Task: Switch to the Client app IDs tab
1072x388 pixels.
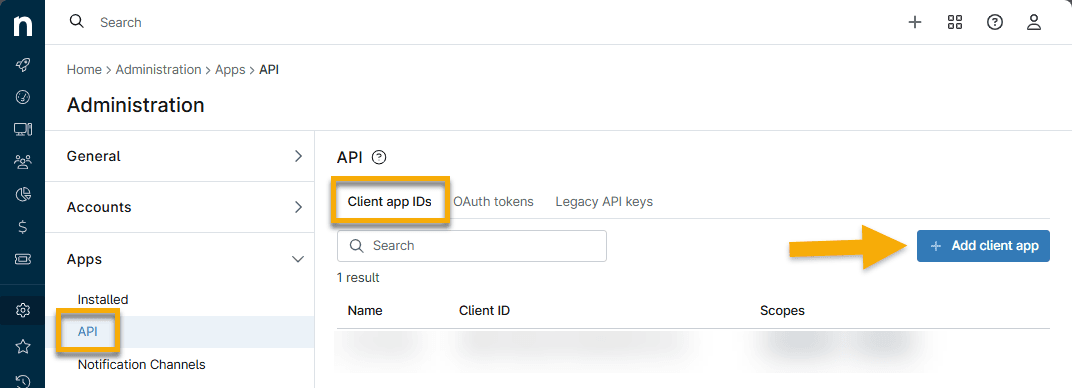Action: coord(390,202)
